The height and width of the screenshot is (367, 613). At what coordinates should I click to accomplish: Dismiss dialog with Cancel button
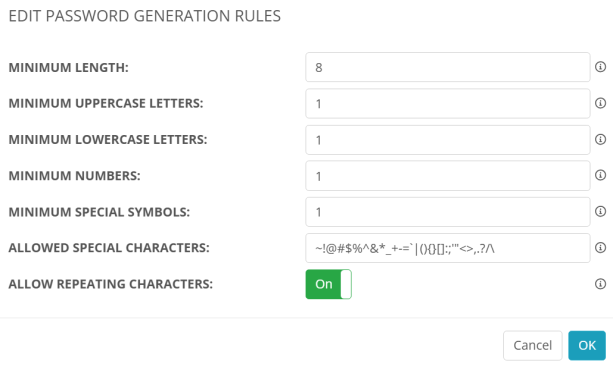point(532,346)
